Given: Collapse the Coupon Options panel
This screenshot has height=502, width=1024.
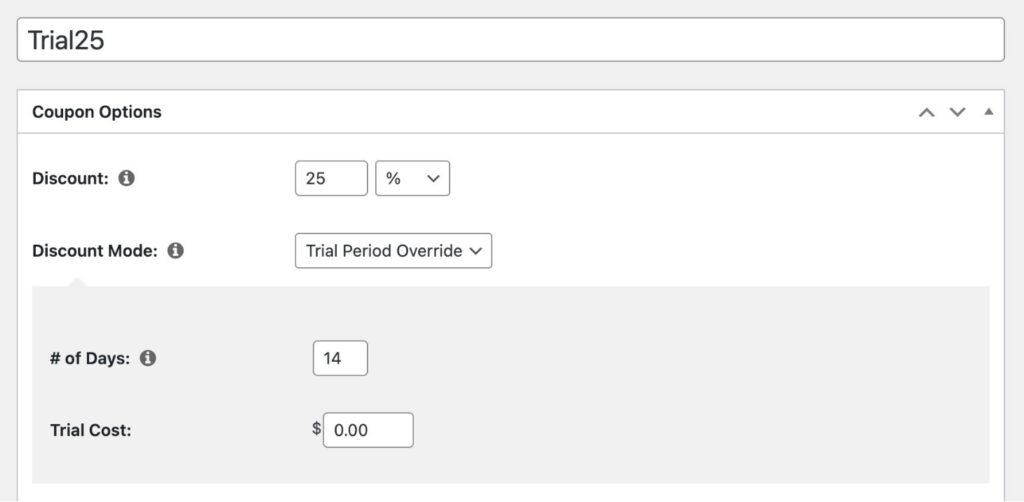Looking at the screenshot, I should (989, 112).
